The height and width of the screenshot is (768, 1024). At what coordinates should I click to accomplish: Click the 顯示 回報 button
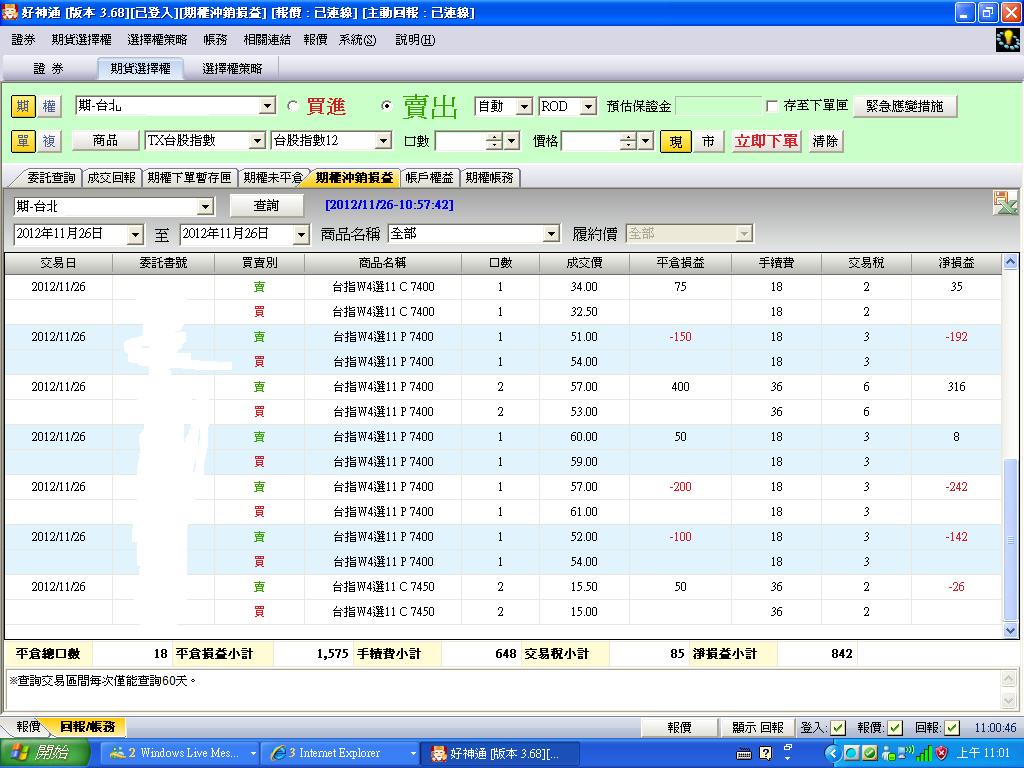758,728
